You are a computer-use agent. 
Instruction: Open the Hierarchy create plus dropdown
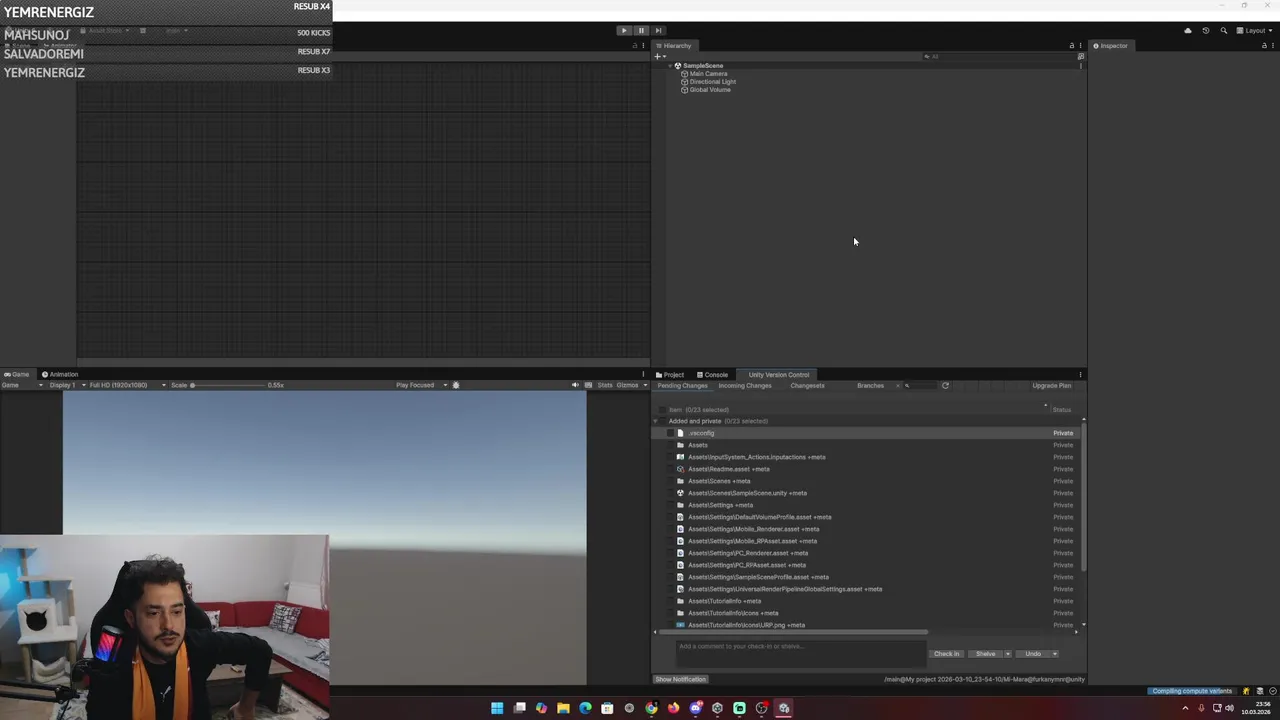[x=659, y=56]
